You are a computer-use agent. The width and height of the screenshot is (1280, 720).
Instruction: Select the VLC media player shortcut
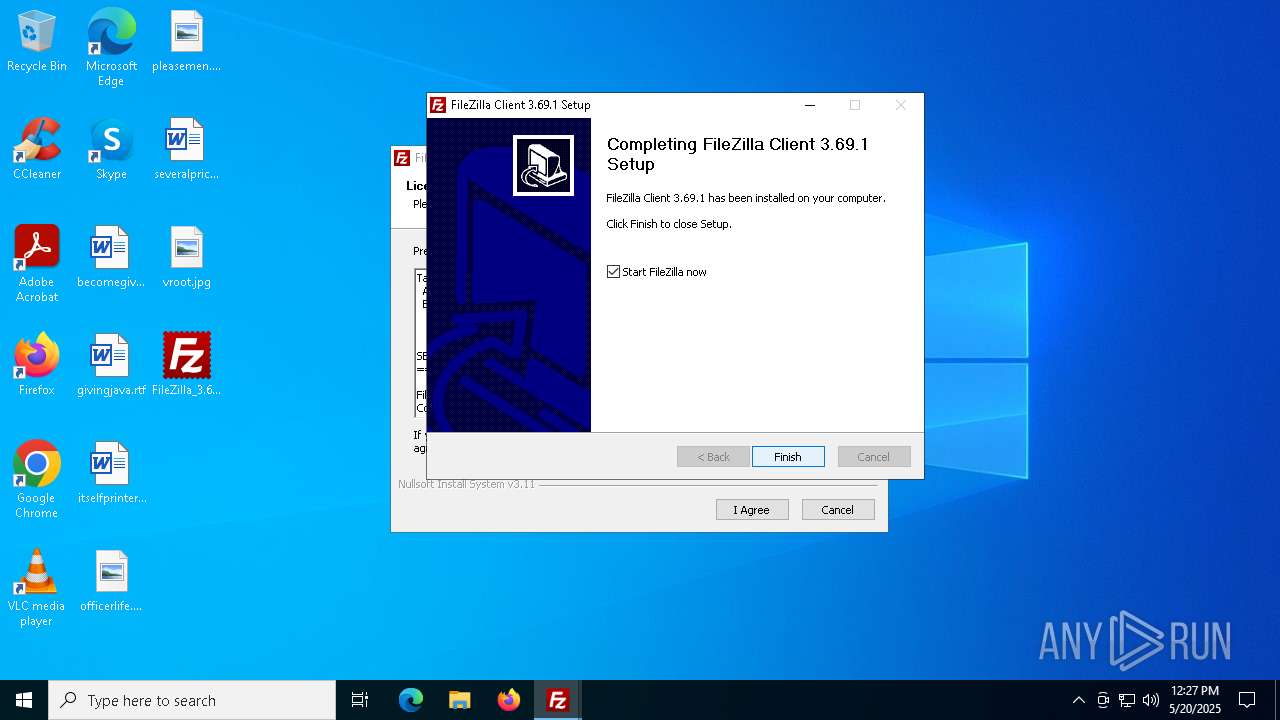coord(37,588)
